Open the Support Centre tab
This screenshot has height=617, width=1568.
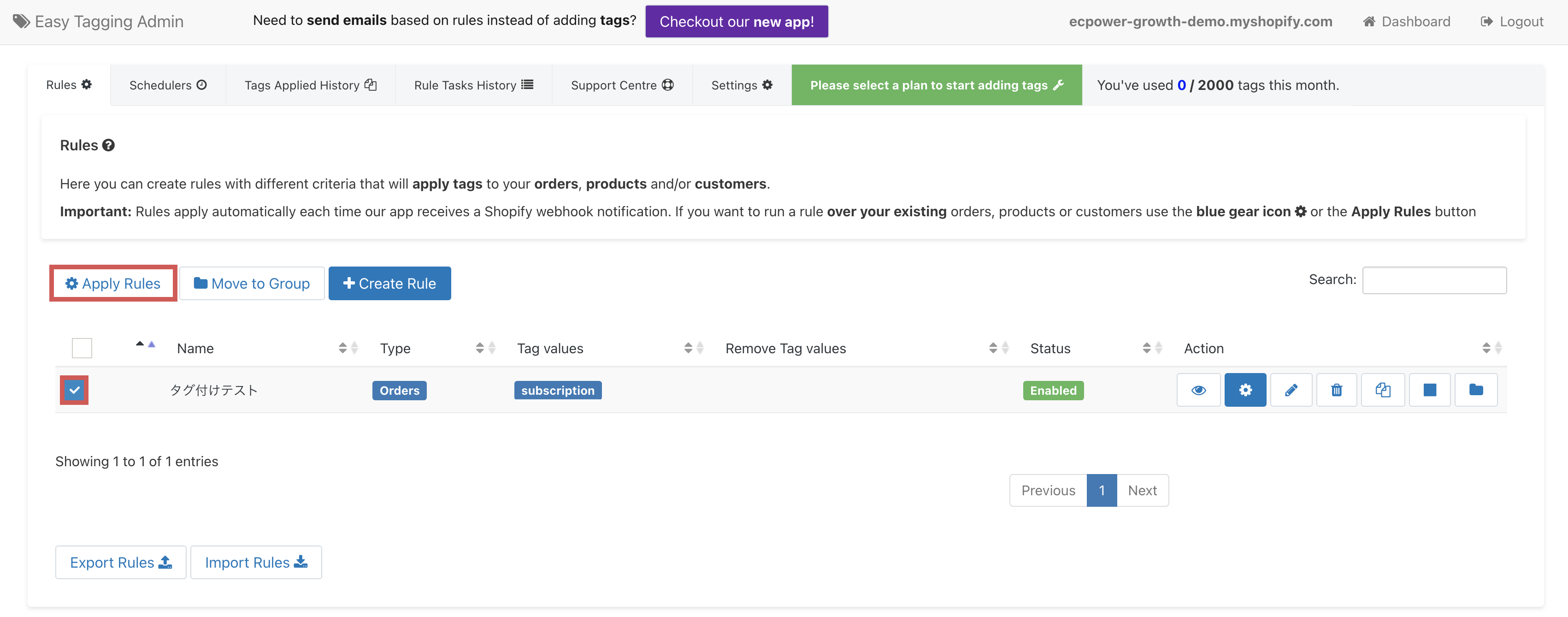pos(622,85)
